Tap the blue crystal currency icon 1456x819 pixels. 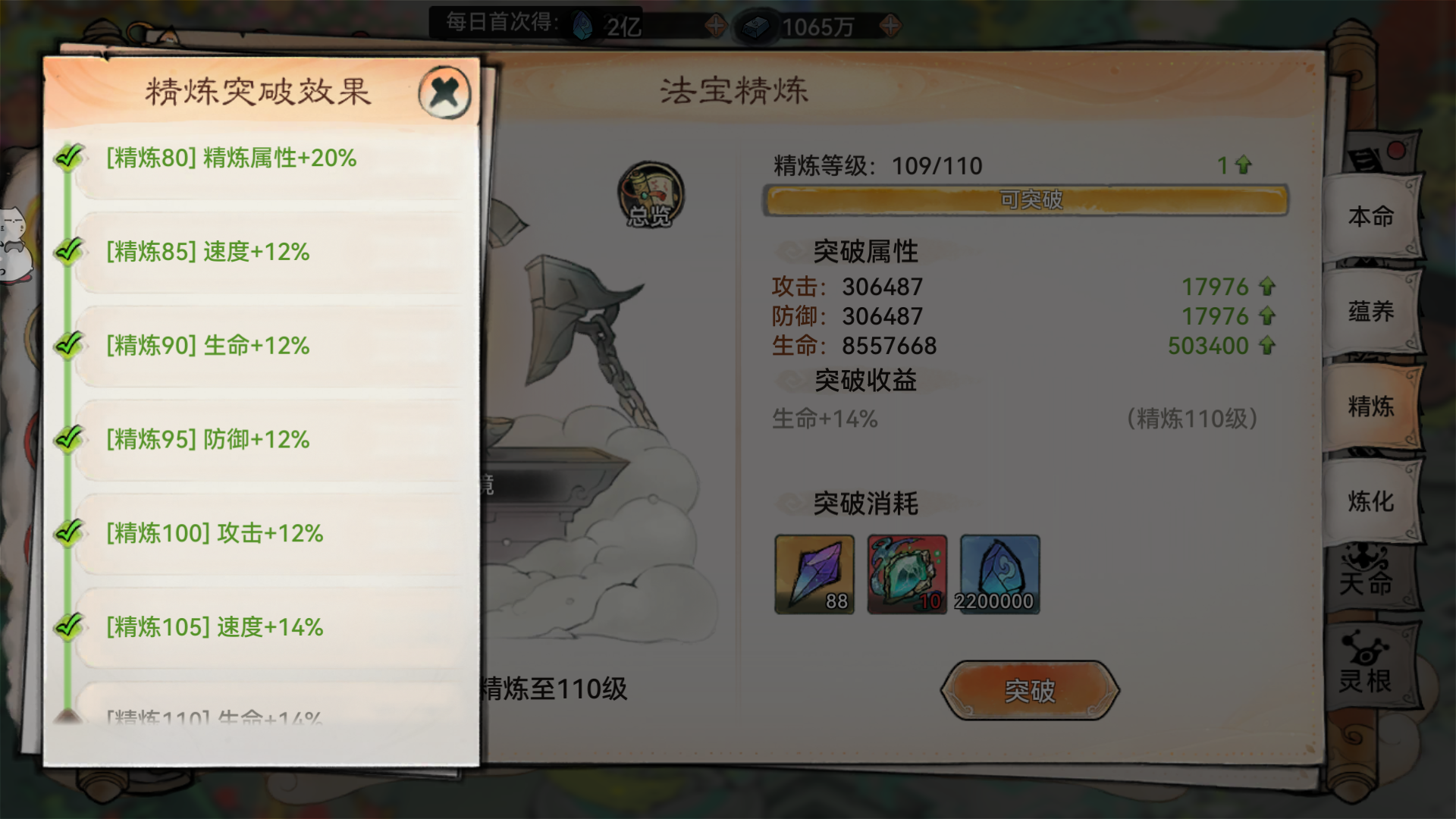pyautogui.click(x=582, y=26)
